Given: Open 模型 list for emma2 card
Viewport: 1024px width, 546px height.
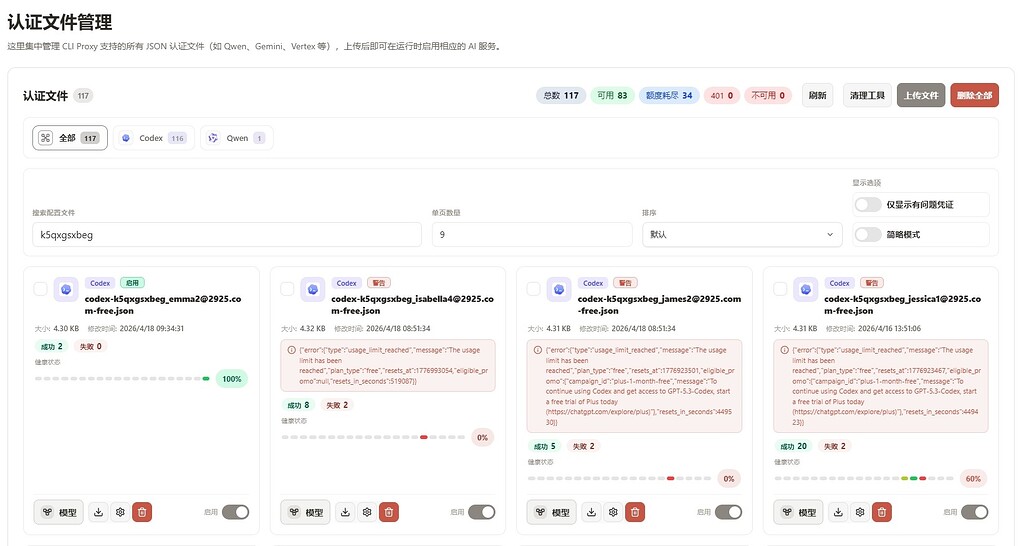Looking at the screenshot, I should pyautogui.click(x=59, y=512).
